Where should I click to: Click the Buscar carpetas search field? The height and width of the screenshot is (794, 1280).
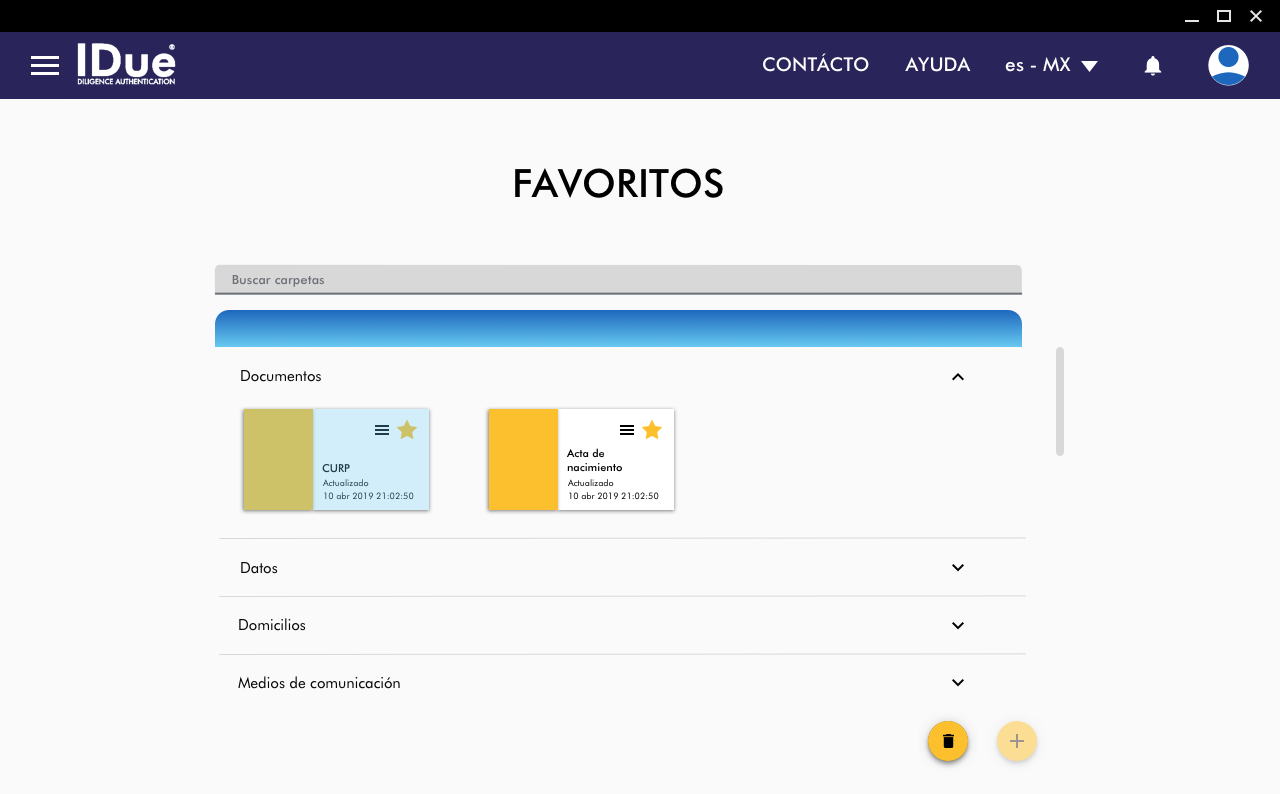(617, 280)
